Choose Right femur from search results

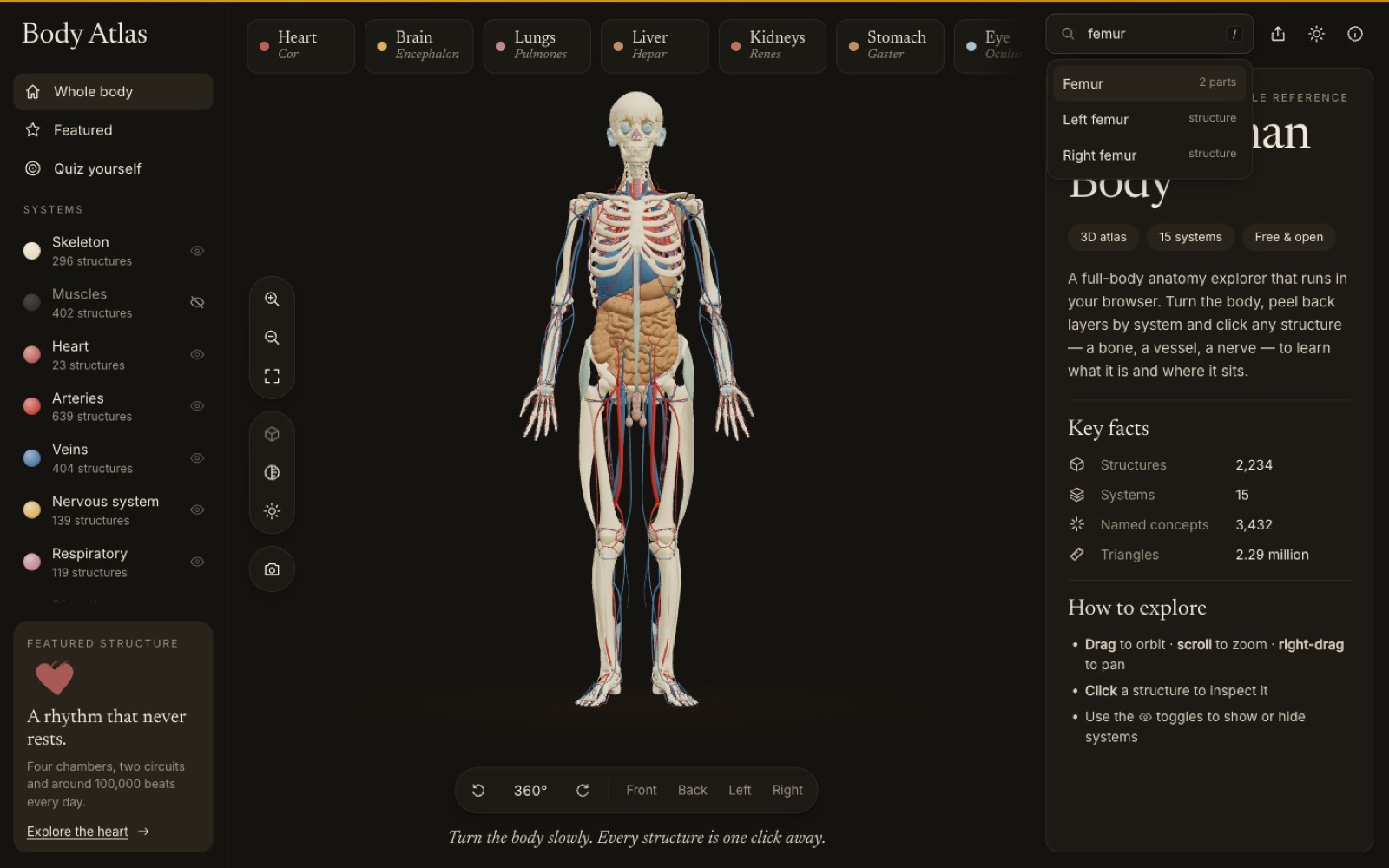click(1149, 155)
